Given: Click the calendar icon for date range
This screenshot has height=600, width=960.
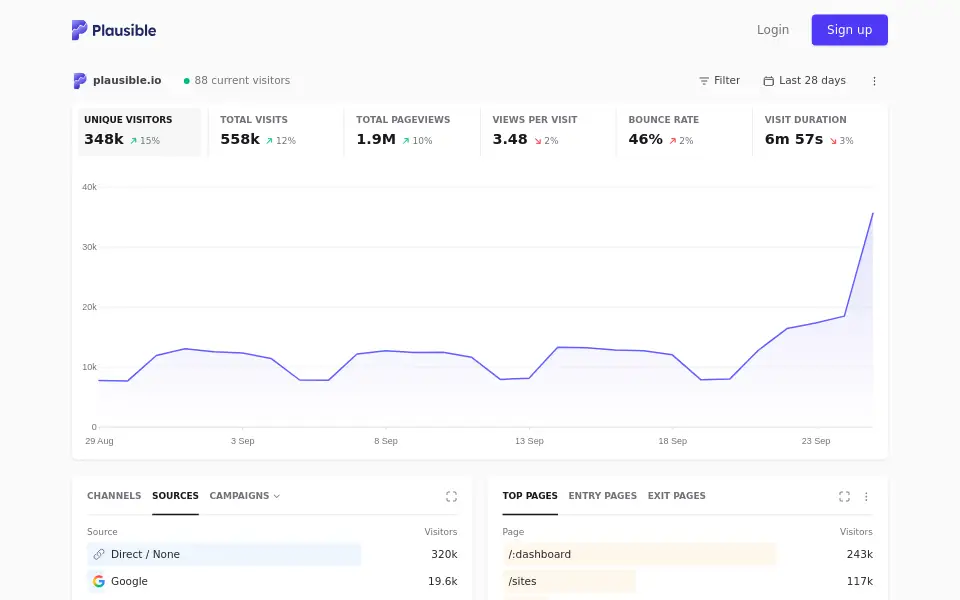Looking at the screenshot, I should point(768,81).
